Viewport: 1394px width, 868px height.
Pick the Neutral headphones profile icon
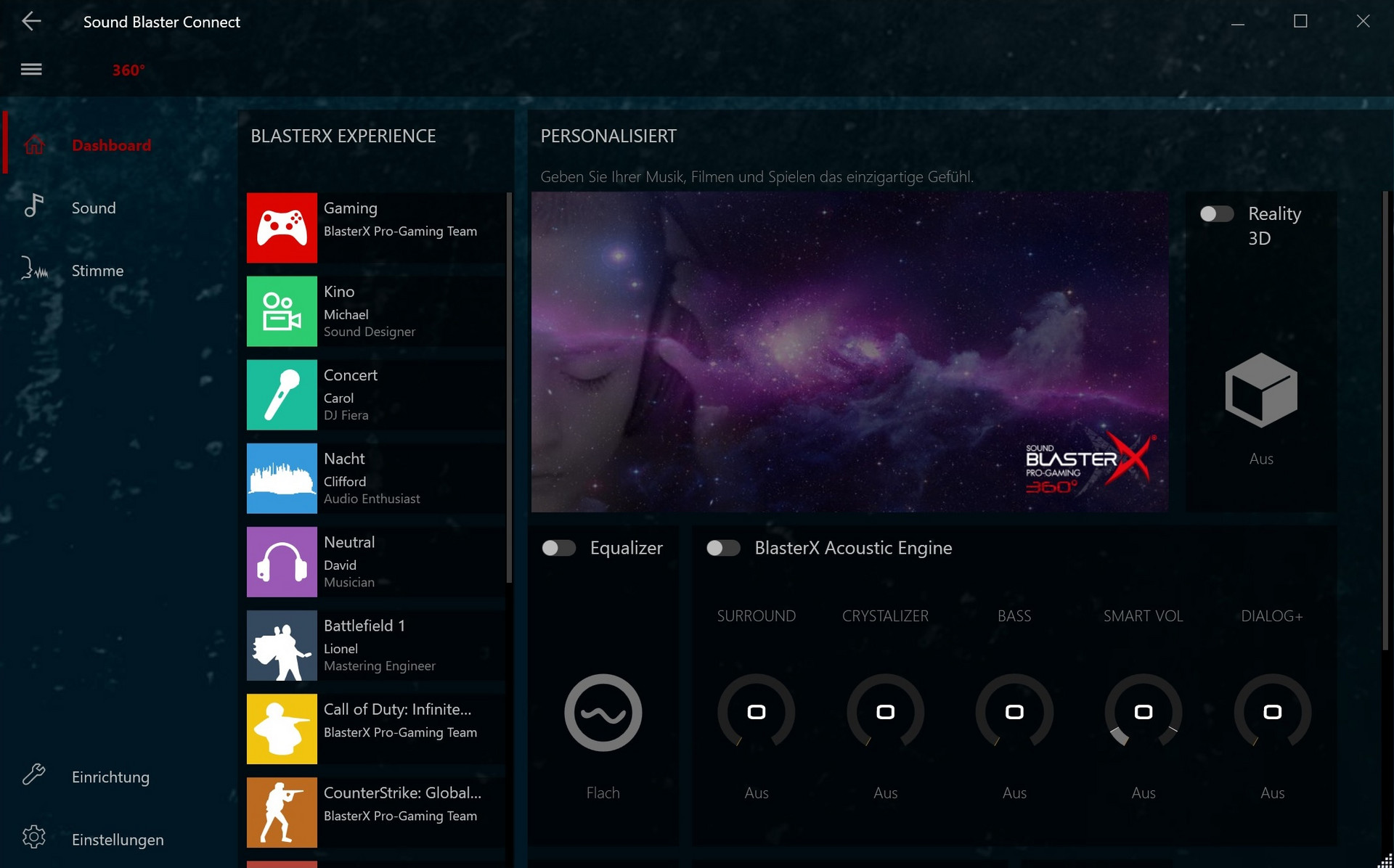[282, 562]
